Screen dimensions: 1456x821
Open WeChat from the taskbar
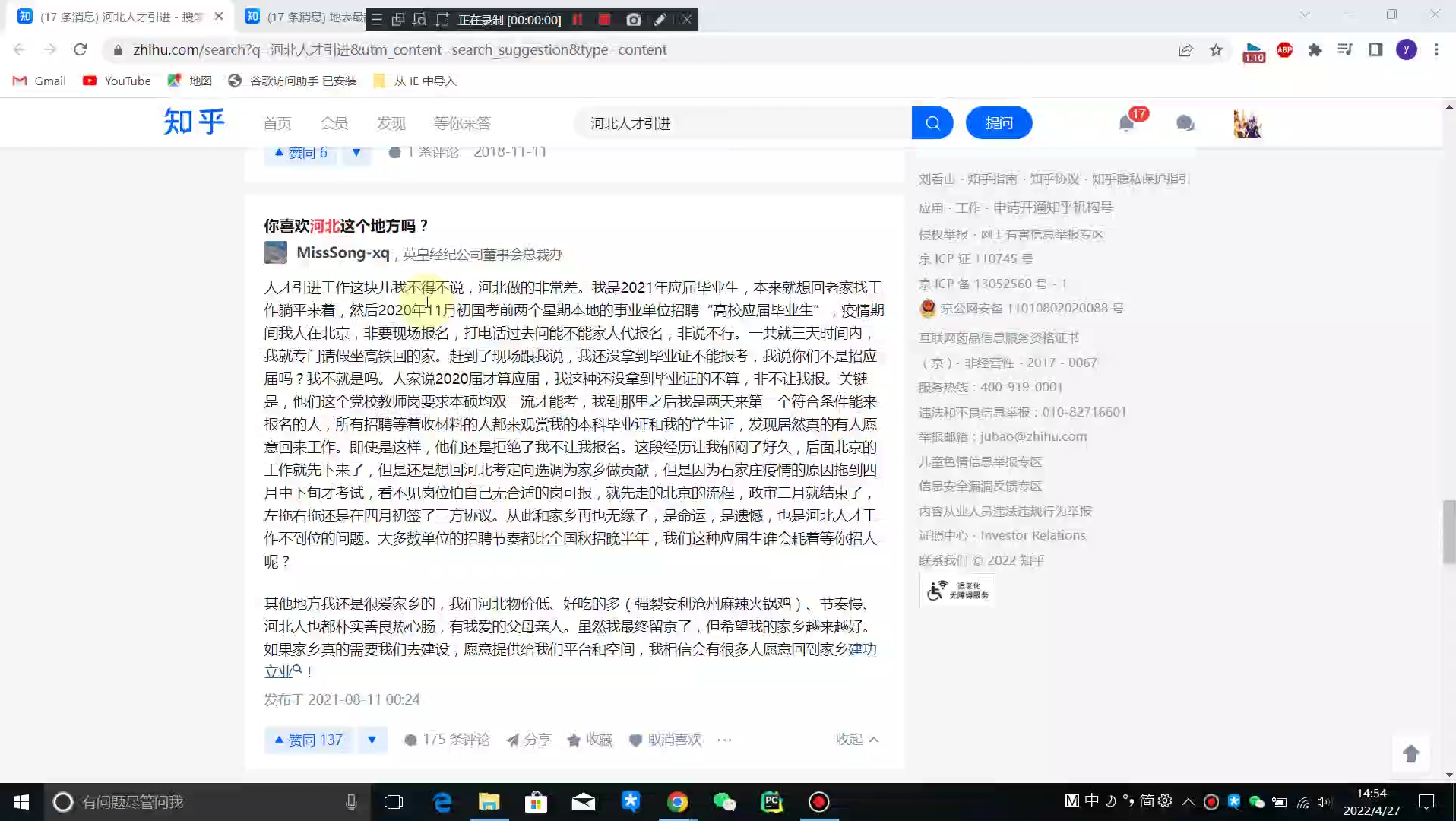724,802
